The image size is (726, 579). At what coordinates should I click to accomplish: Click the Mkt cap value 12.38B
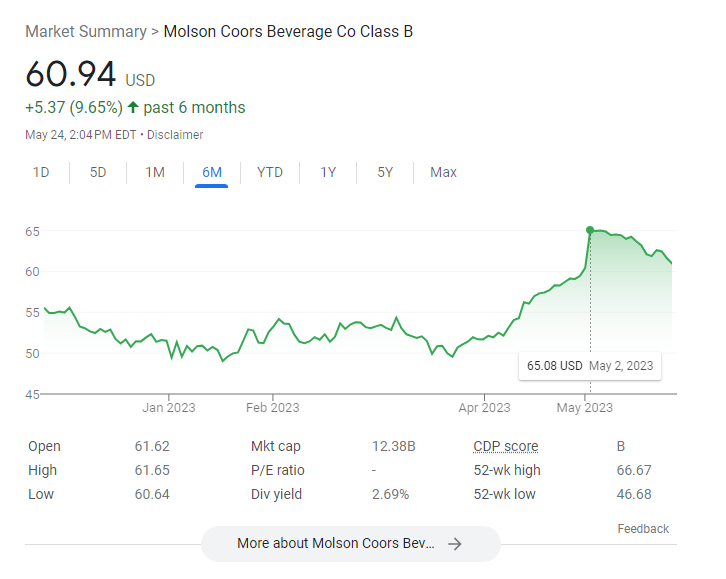click(x=394, y=446)
